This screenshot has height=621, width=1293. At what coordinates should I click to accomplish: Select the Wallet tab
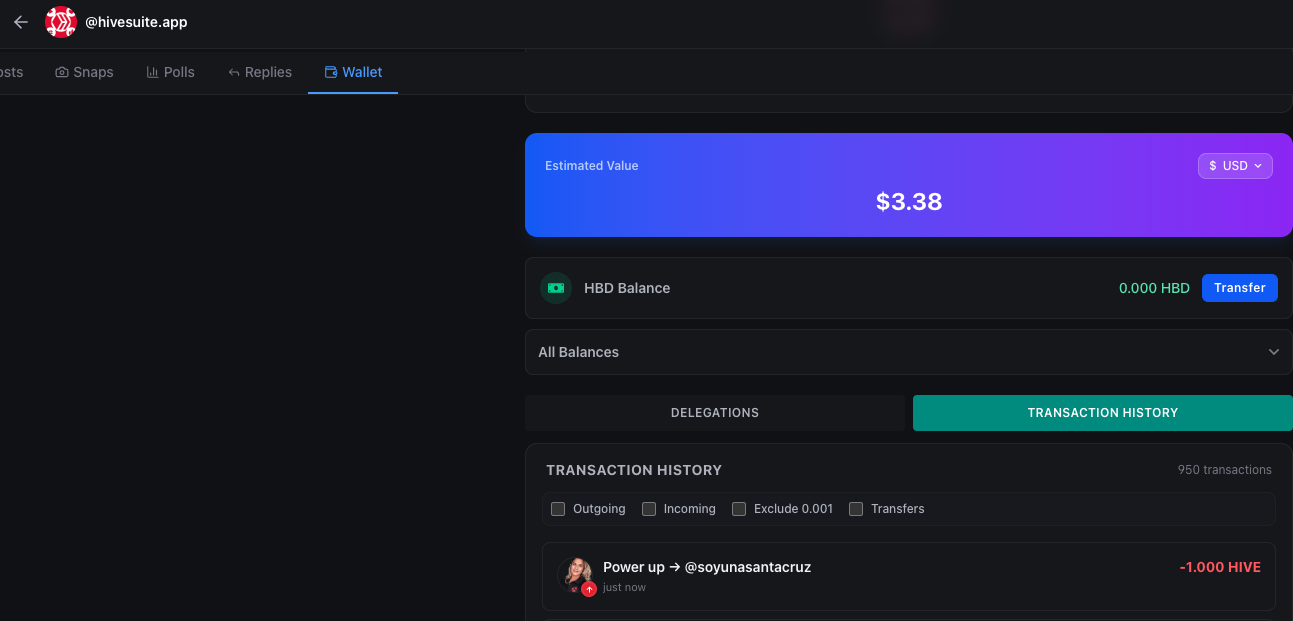[x=353, y=72]
